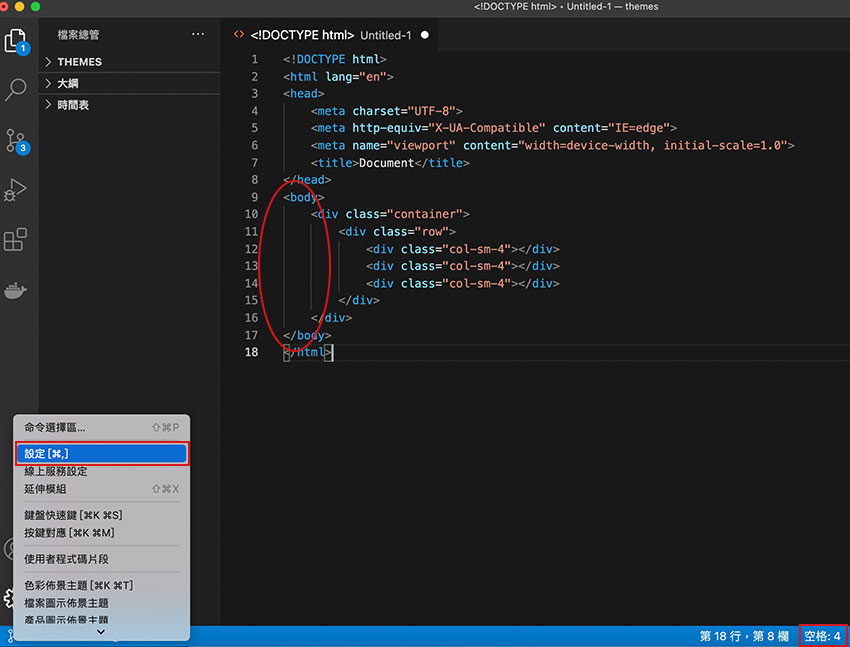Click the HTML breadcrumb icon beside the tab

click(238, 33)
